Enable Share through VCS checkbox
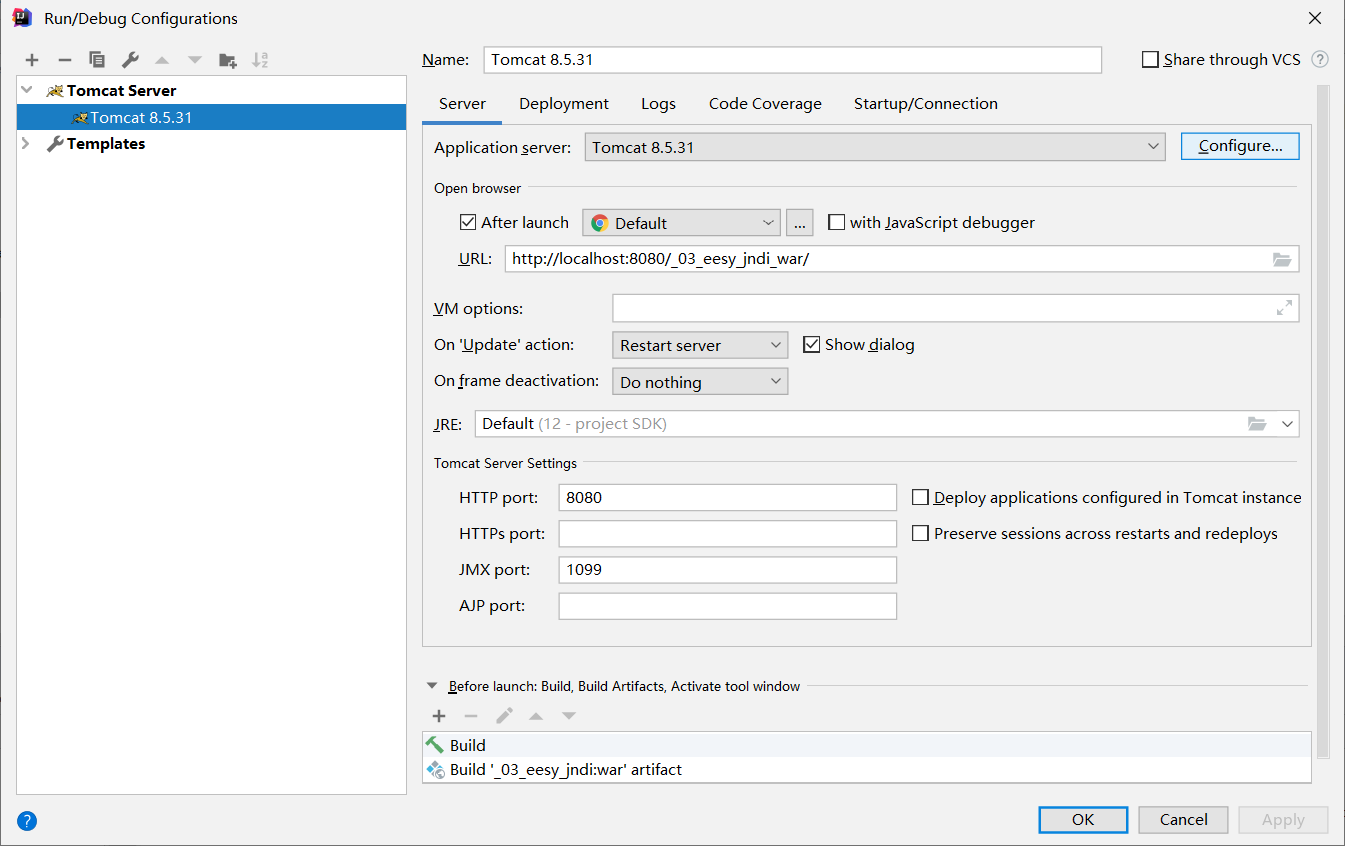This screenshot has height=846, width=1345. (x=1150, y=59)
